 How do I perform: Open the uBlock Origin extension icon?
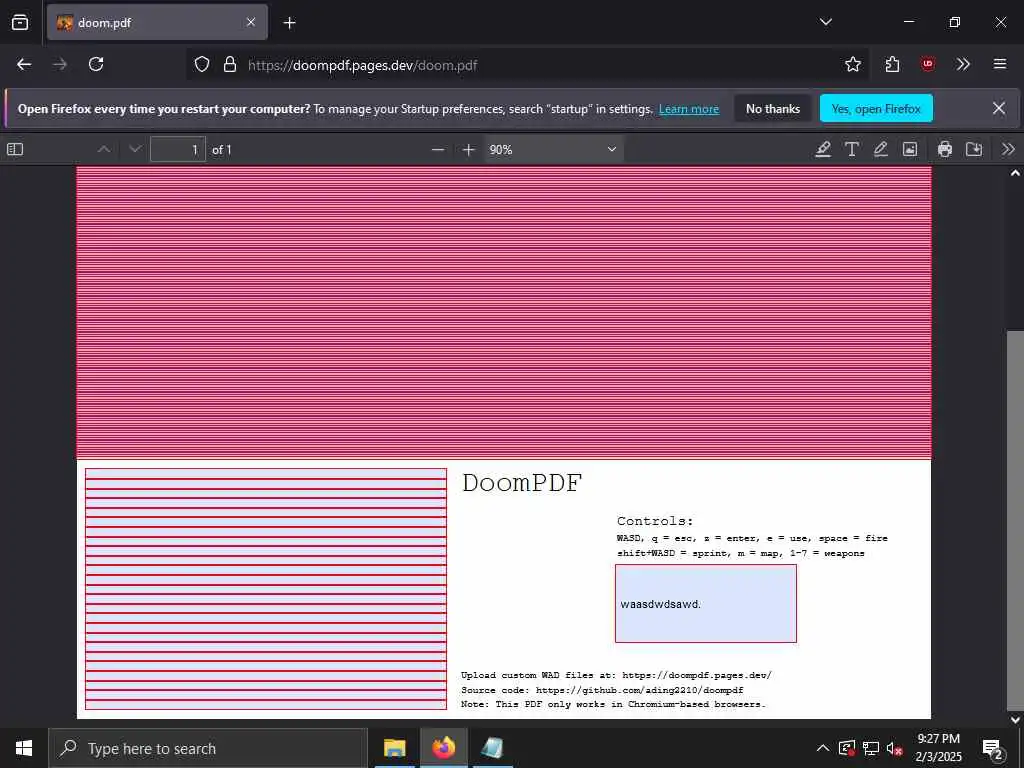[927, 64]
